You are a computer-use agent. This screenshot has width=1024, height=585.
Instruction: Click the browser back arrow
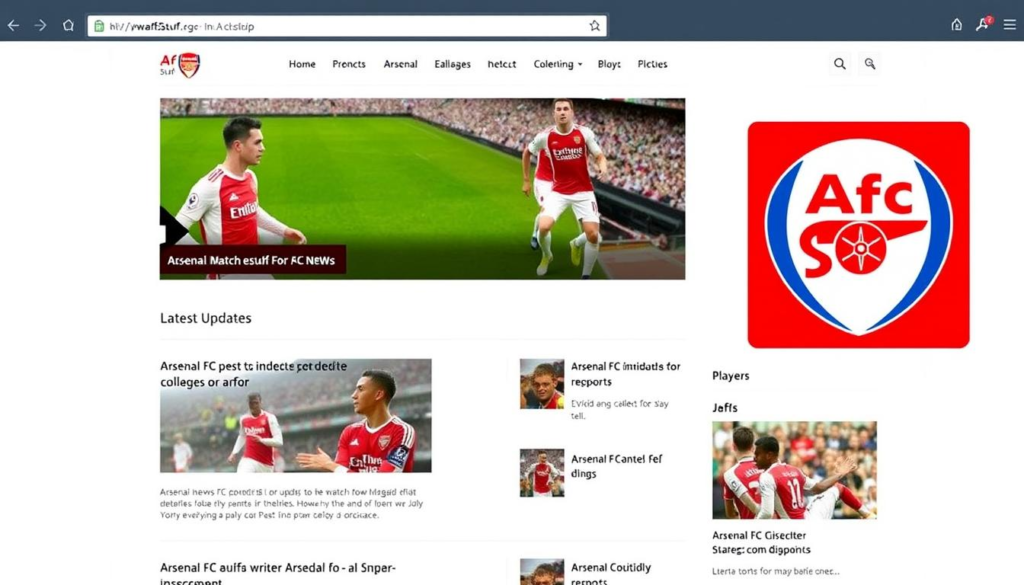click(x=13, y=26)
